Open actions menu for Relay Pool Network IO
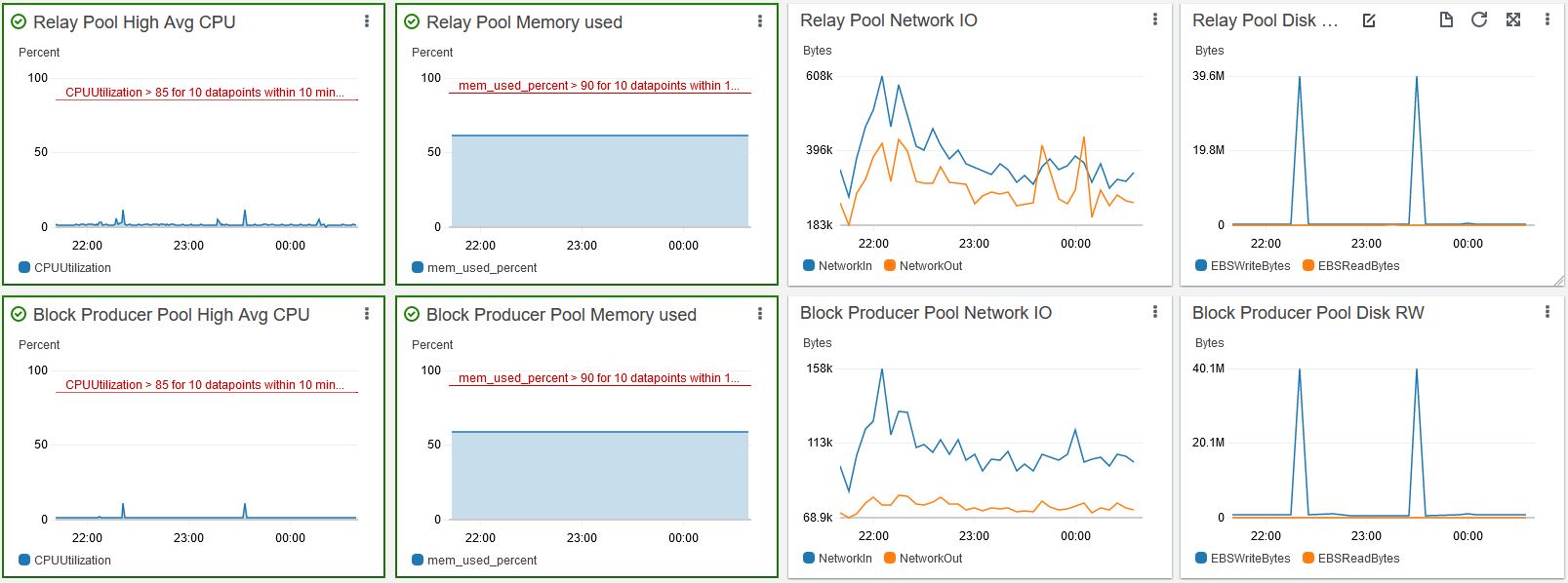The image size is (1568, 583). point(1155,19)
